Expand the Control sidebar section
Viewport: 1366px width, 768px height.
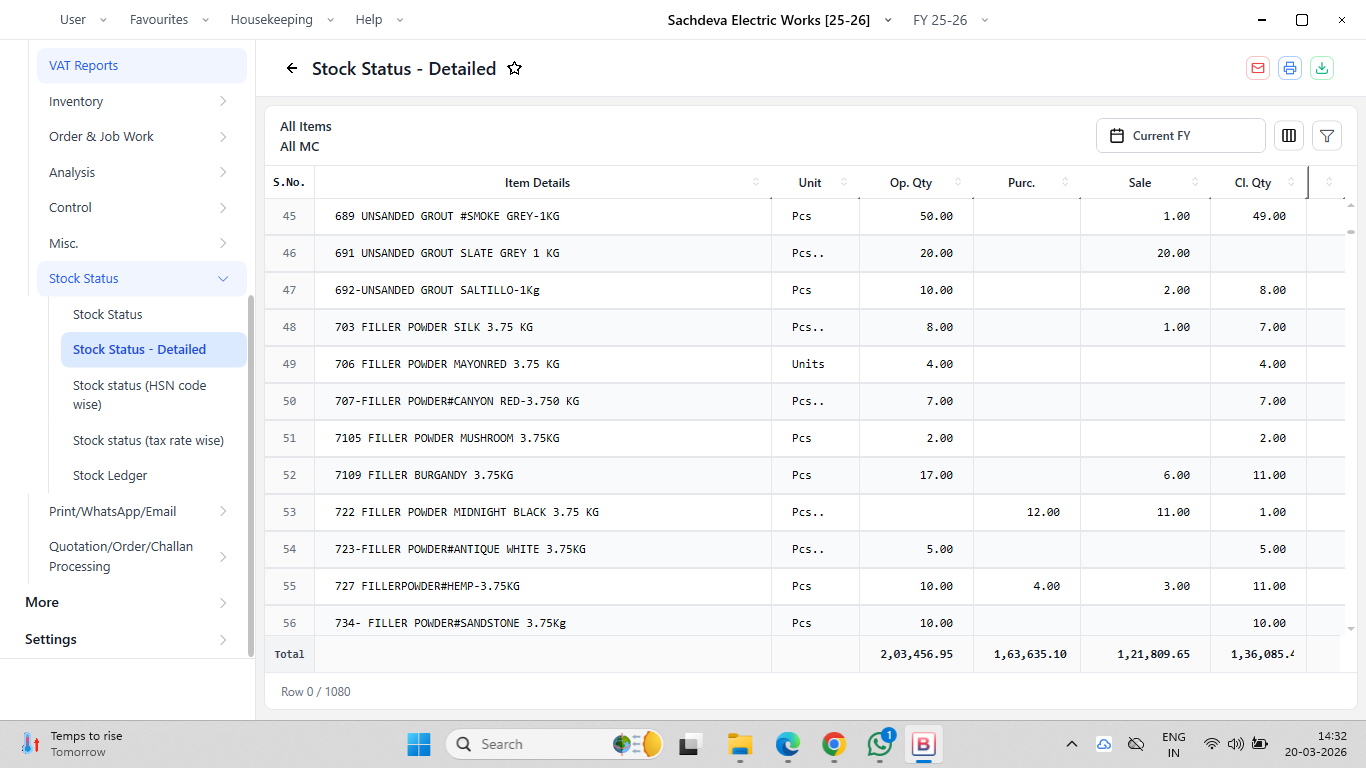click(142, 208)
